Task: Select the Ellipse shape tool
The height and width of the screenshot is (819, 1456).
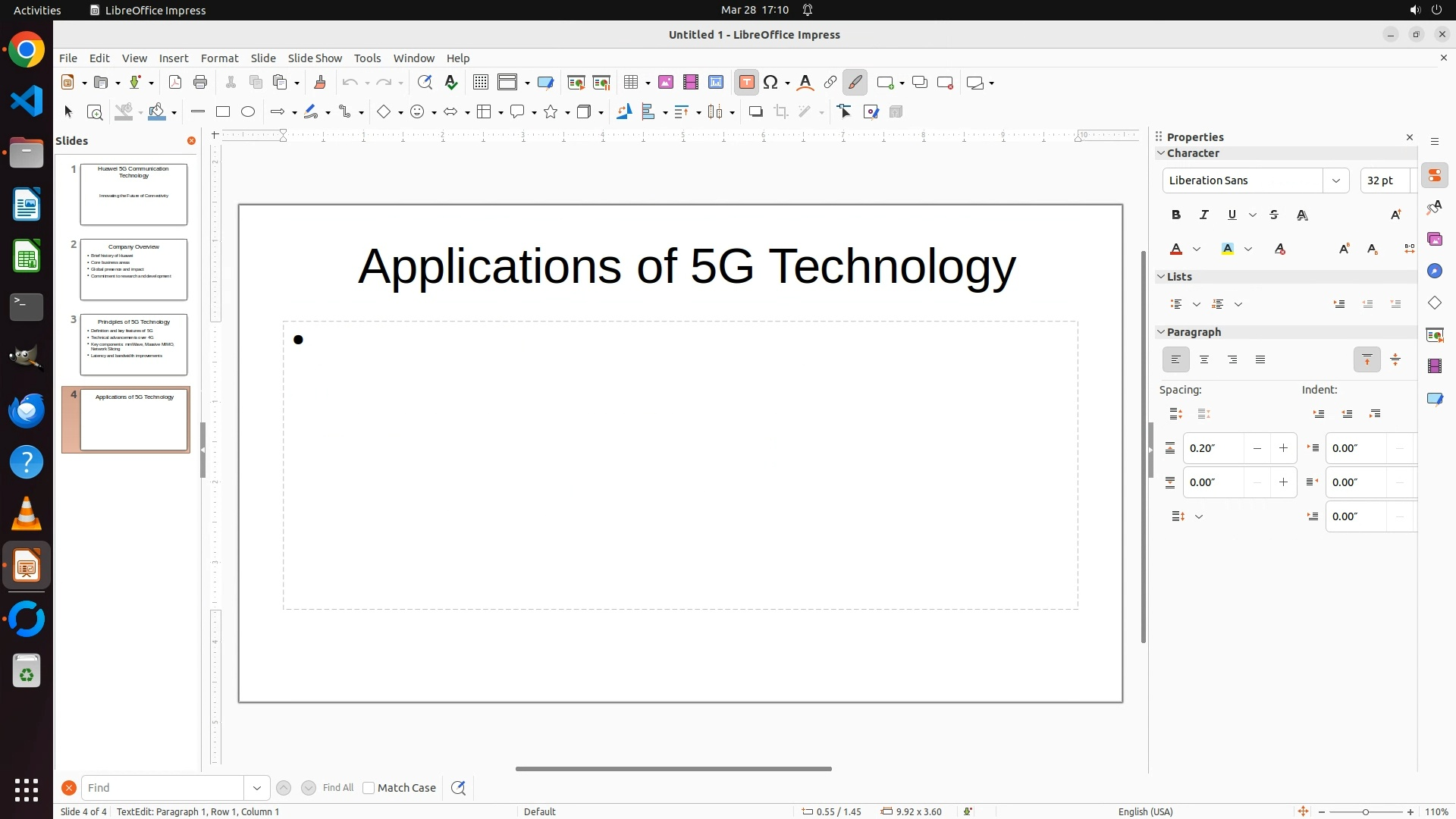Action: 248,112
